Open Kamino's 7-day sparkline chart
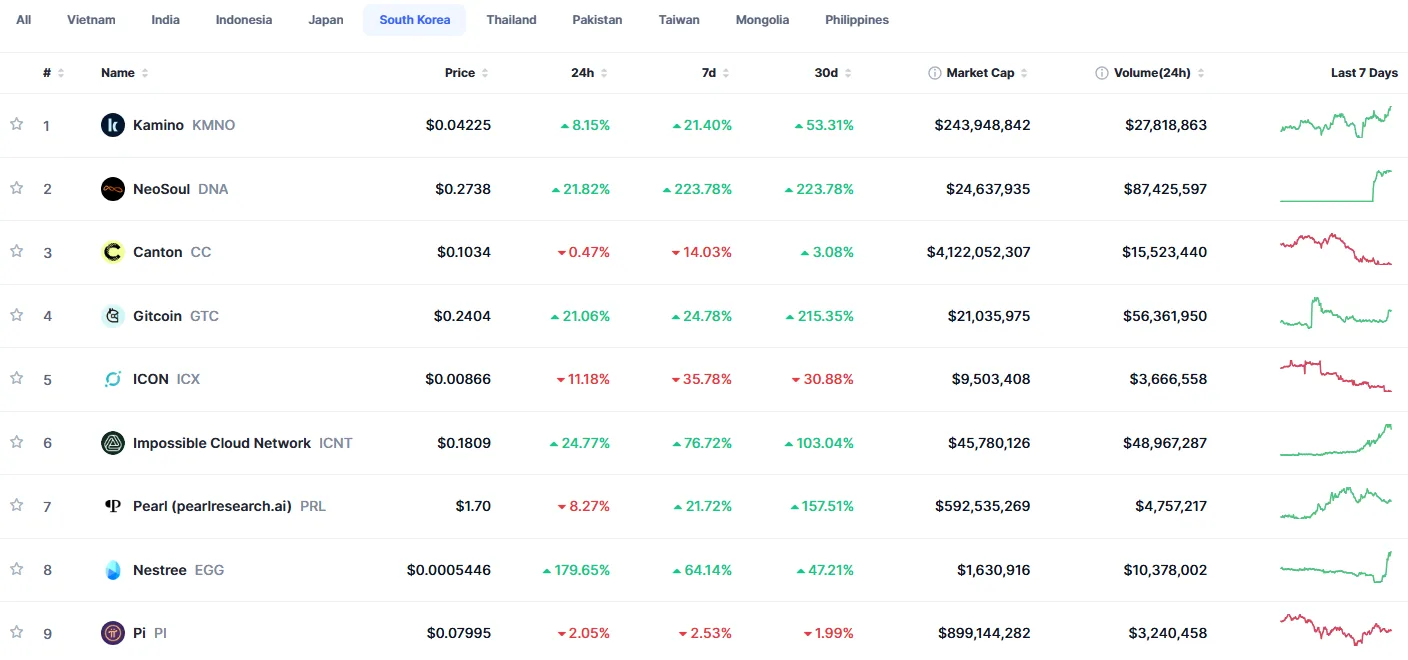Screen dimensions: 1408x660 (x=1336, y=123)
